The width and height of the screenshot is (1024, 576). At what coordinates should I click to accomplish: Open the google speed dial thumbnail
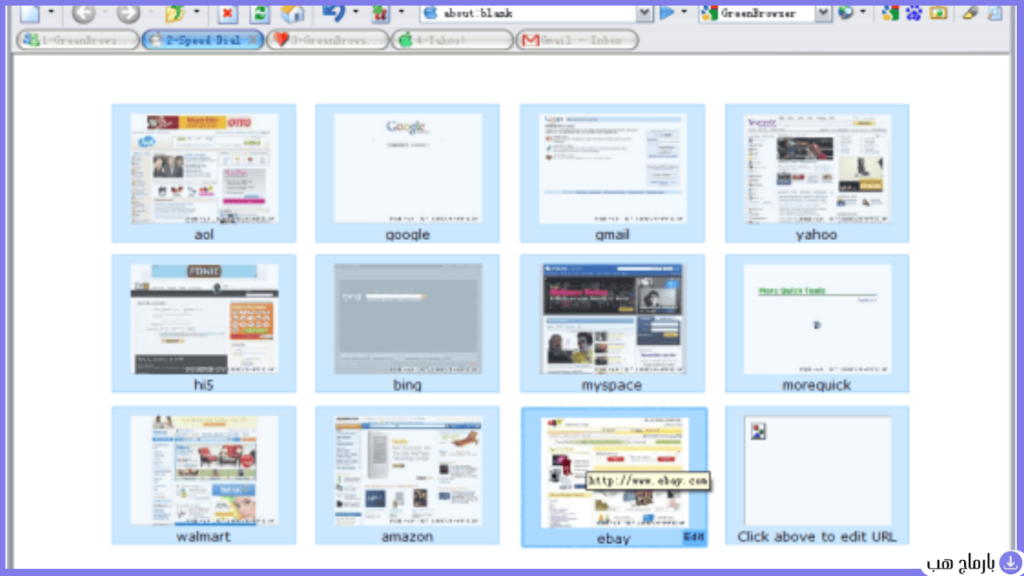point(408,168)
